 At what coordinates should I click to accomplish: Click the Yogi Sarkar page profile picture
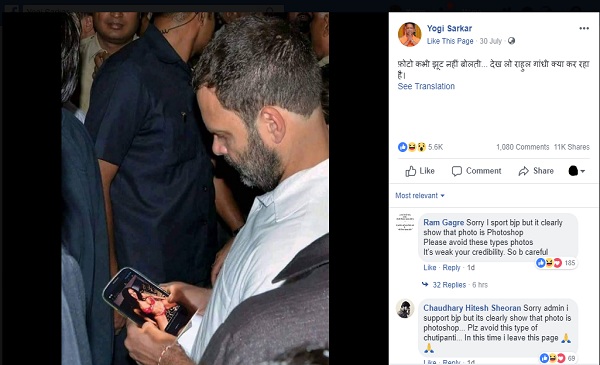click(409, 34)
